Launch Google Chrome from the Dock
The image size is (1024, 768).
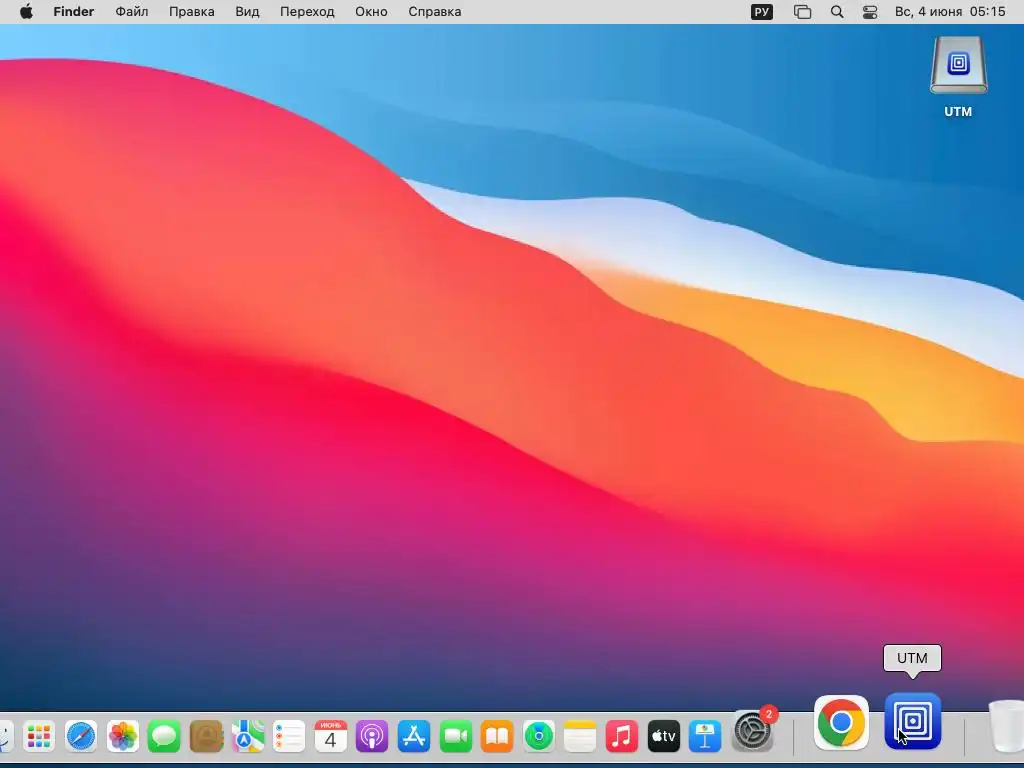point(841,722)
